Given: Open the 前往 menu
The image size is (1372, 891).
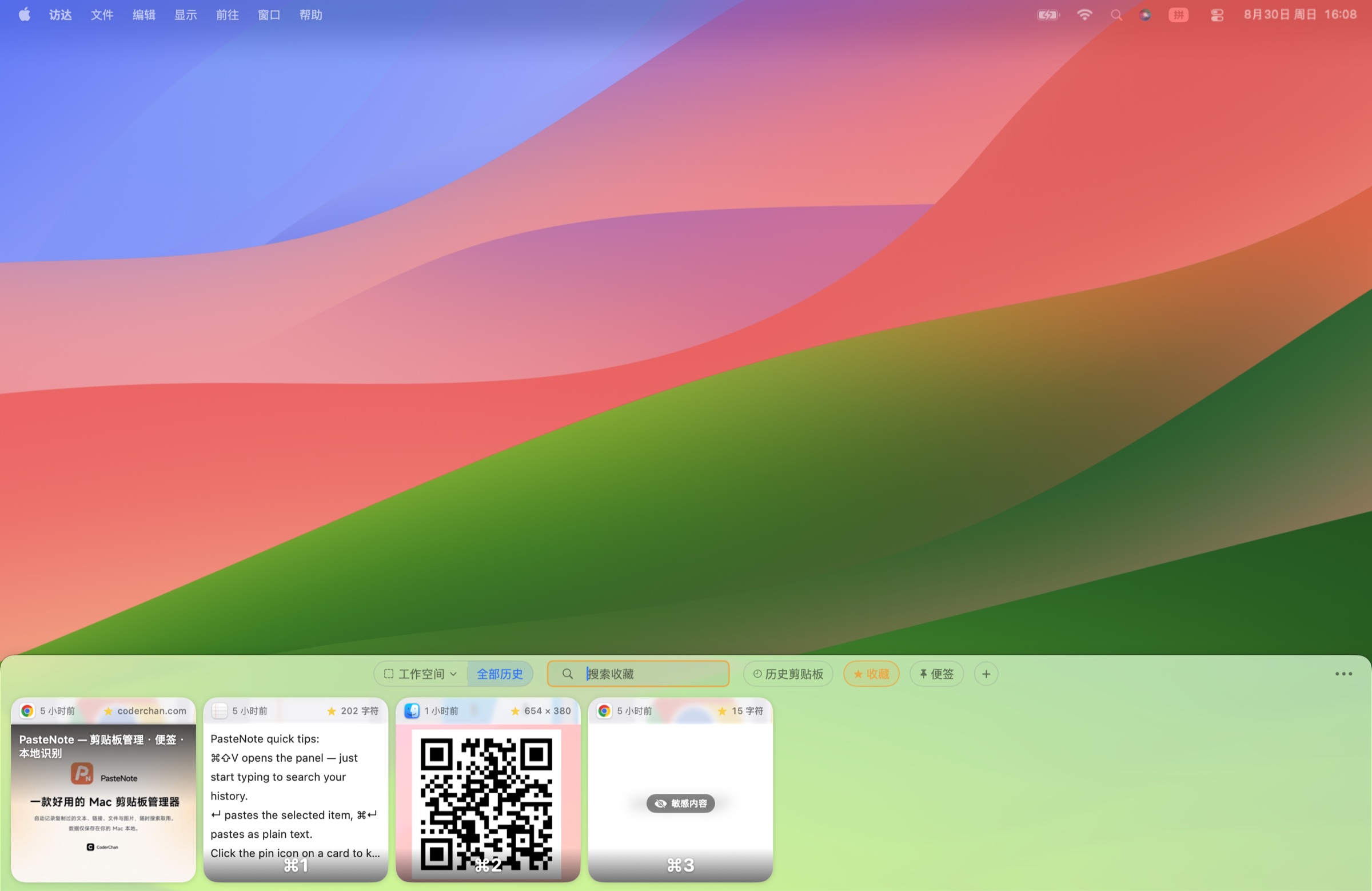Looking at the screenshot, I should pos(227,15).
